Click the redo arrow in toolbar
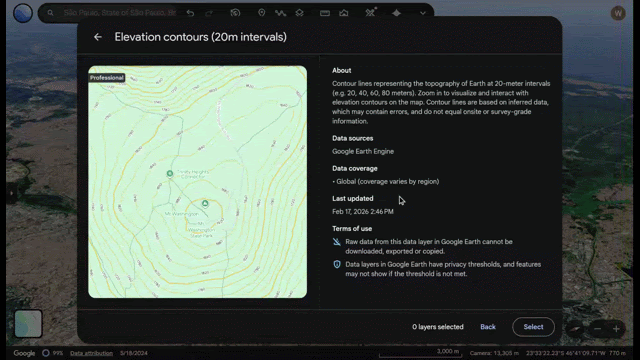The width and height of the screenshot is (640, 360). click(209, 13)
